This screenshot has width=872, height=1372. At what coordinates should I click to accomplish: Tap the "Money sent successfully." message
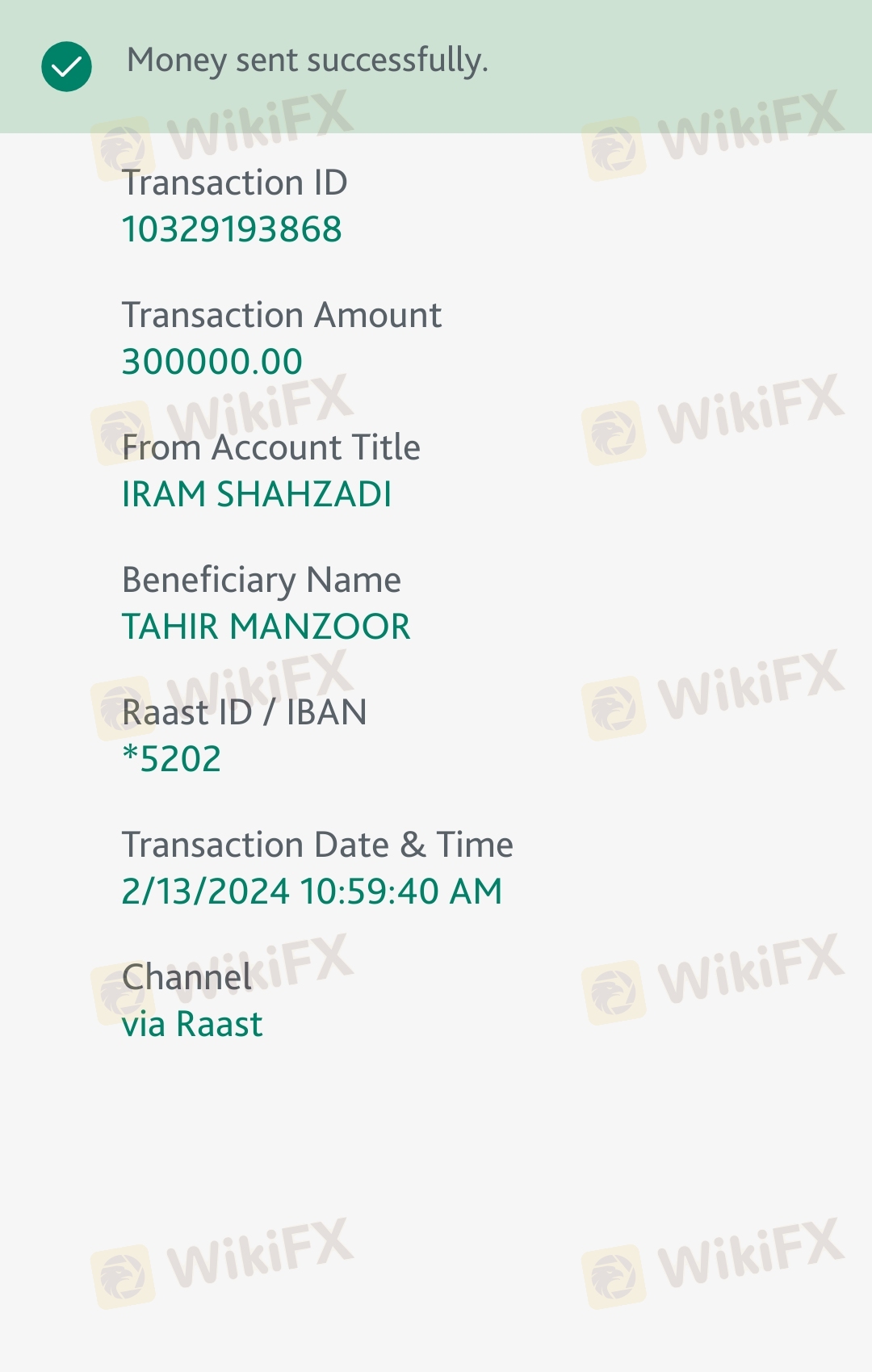[x=308, y=61]
